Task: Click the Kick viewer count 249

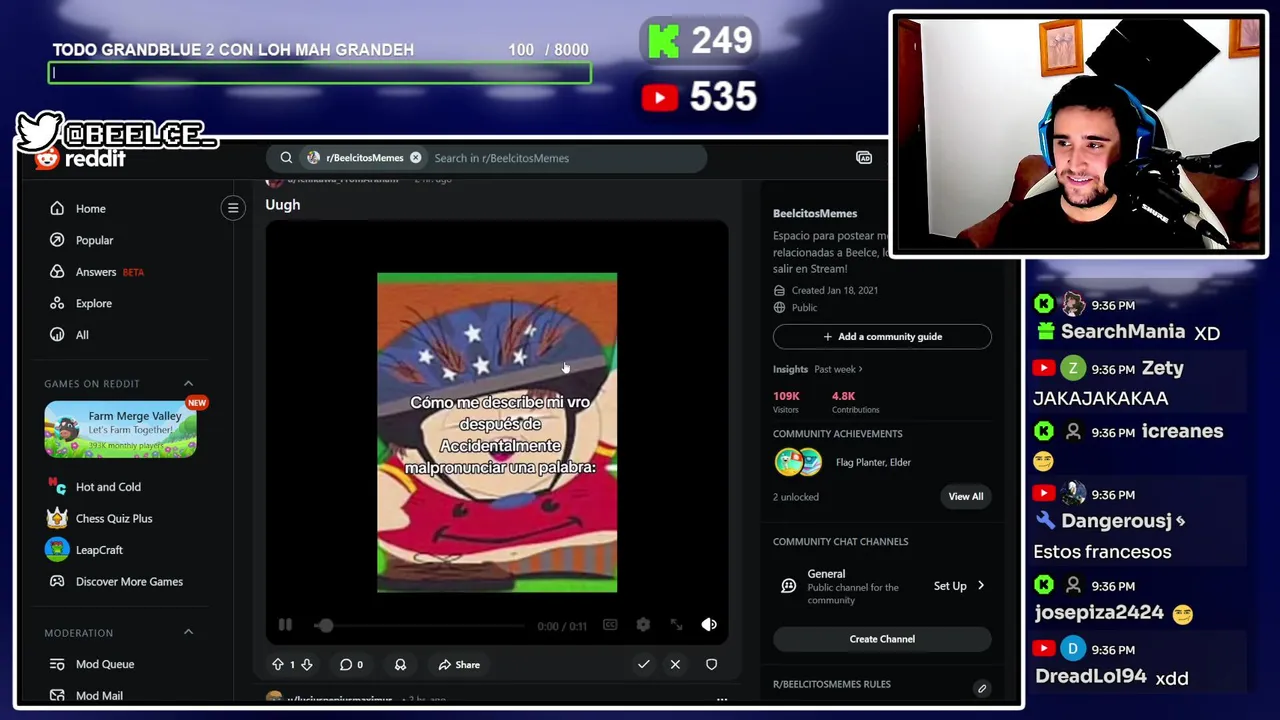Action: pos(699,41)
